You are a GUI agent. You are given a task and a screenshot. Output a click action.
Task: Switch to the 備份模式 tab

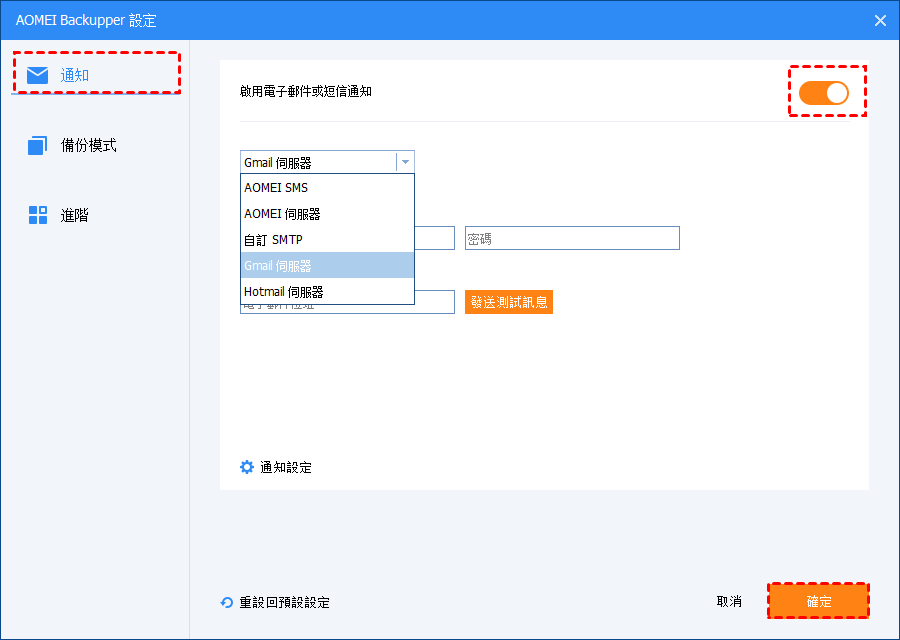pyautogui.click(x=88, y=145)
